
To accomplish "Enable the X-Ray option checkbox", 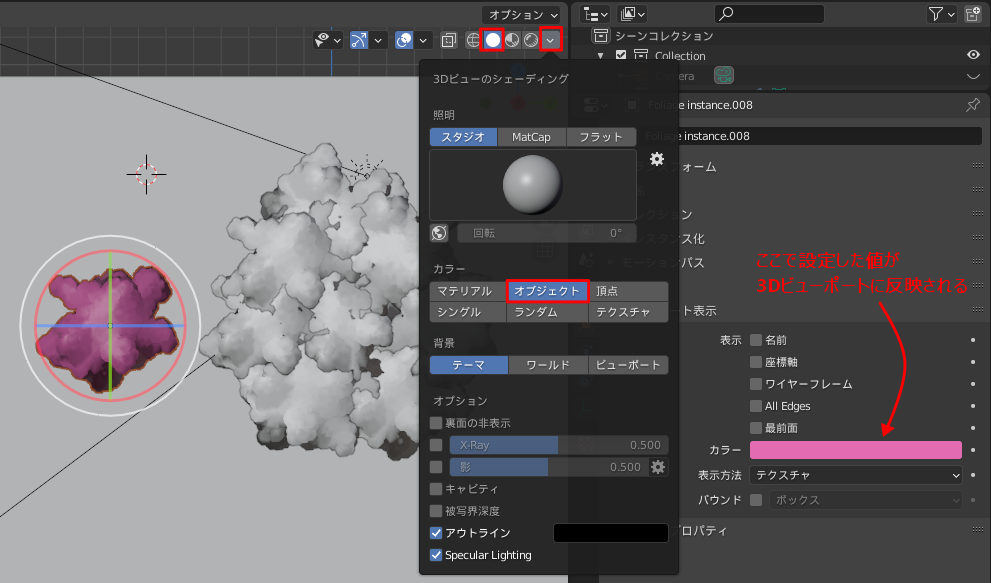I will [x=436, y=443].
